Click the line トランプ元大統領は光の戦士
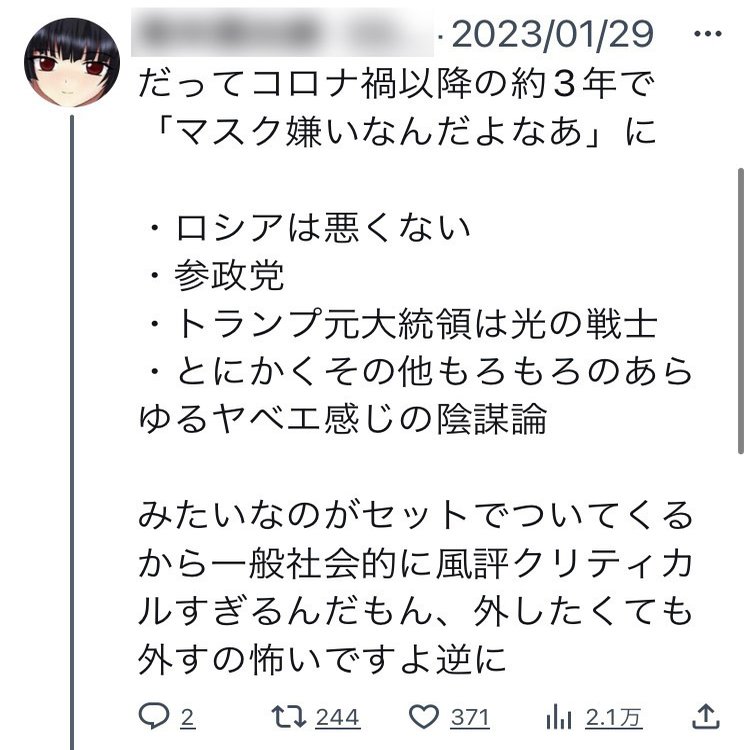The width and height of the screenshot is (750, 750). pyautogui.click(x=403, y=324)
